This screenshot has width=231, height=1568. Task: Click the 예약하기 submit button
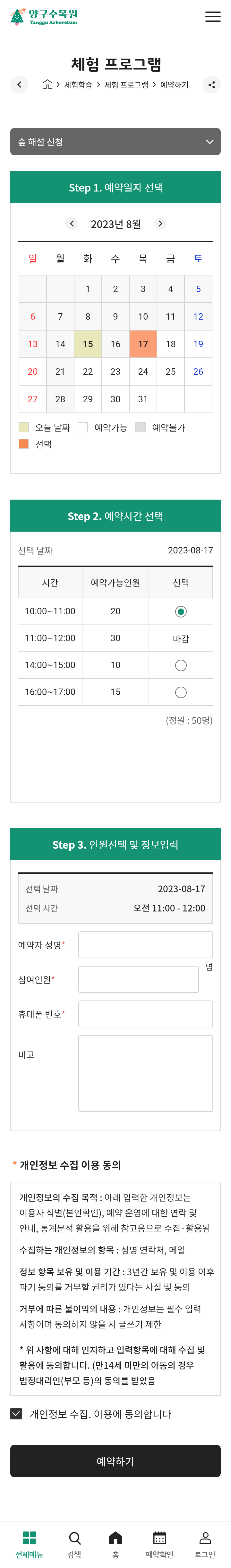pyautogui.click(x=115, y=1461)
